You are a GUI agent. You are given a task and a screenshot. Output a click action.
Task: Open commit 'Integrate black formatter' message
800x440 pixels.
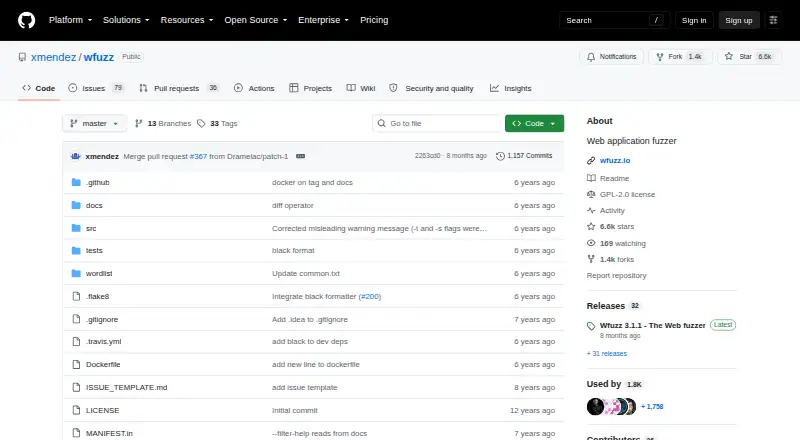(x=314, y=297)
